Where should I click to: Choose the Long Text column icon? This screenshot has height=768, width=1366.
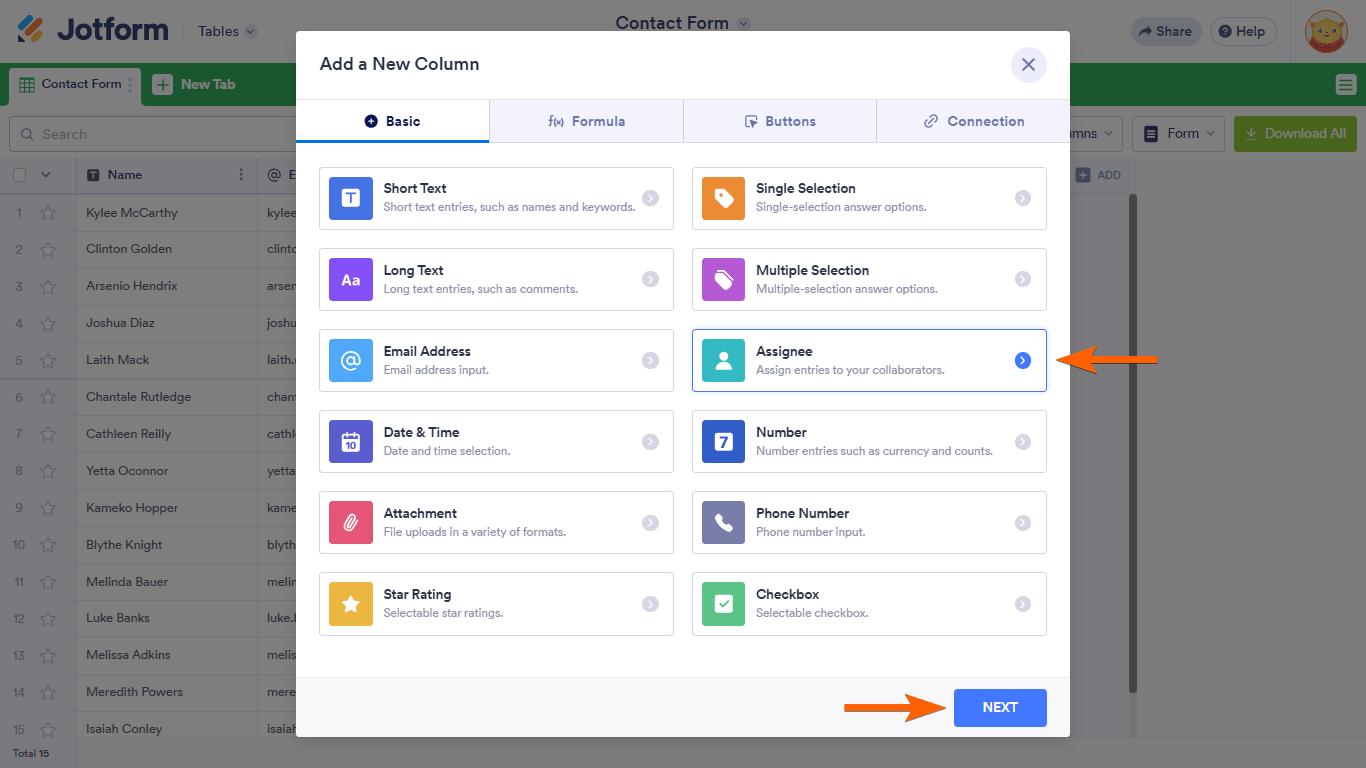click(351, 280)
